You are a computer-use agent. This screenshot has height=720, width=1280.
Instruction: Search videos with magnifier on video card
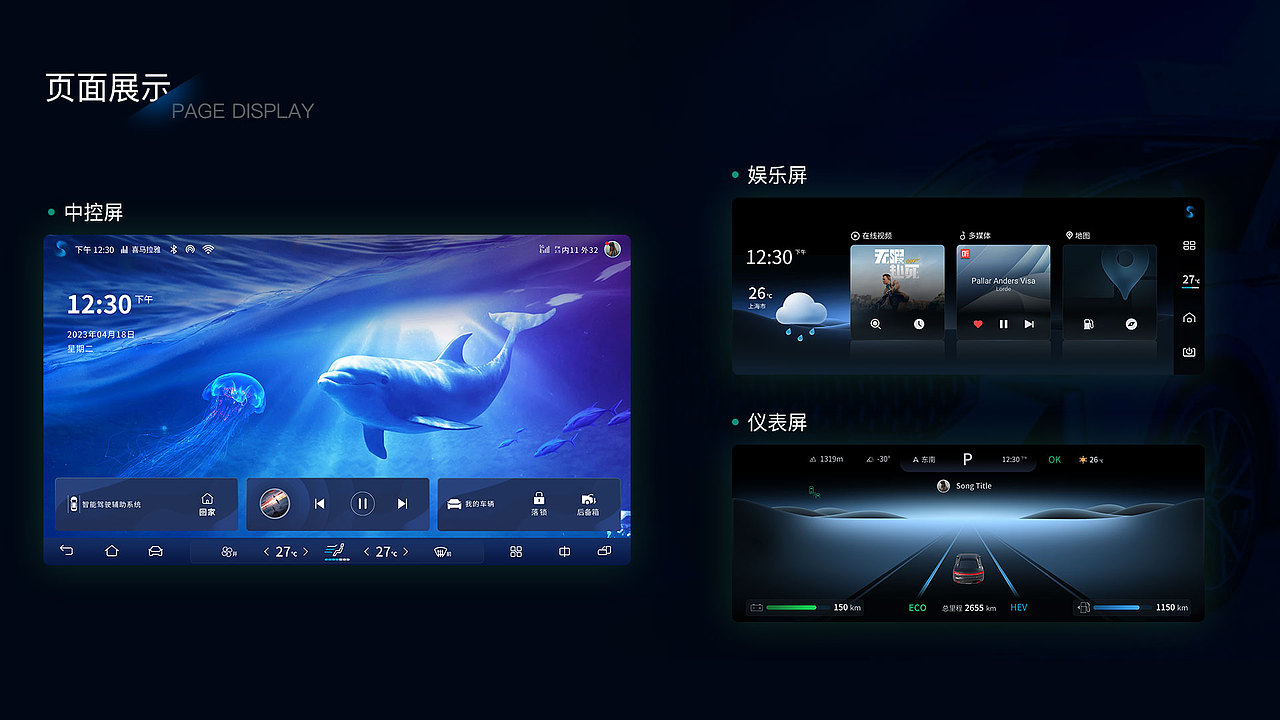(x=876, y=324)
